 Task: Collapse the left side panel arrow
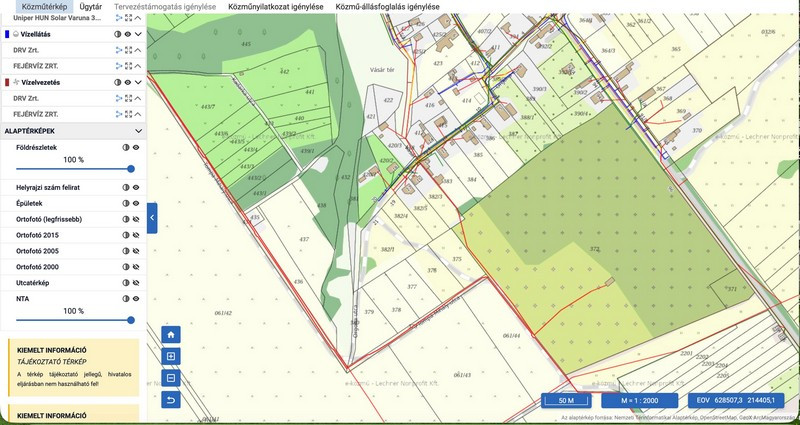point(152,217)
